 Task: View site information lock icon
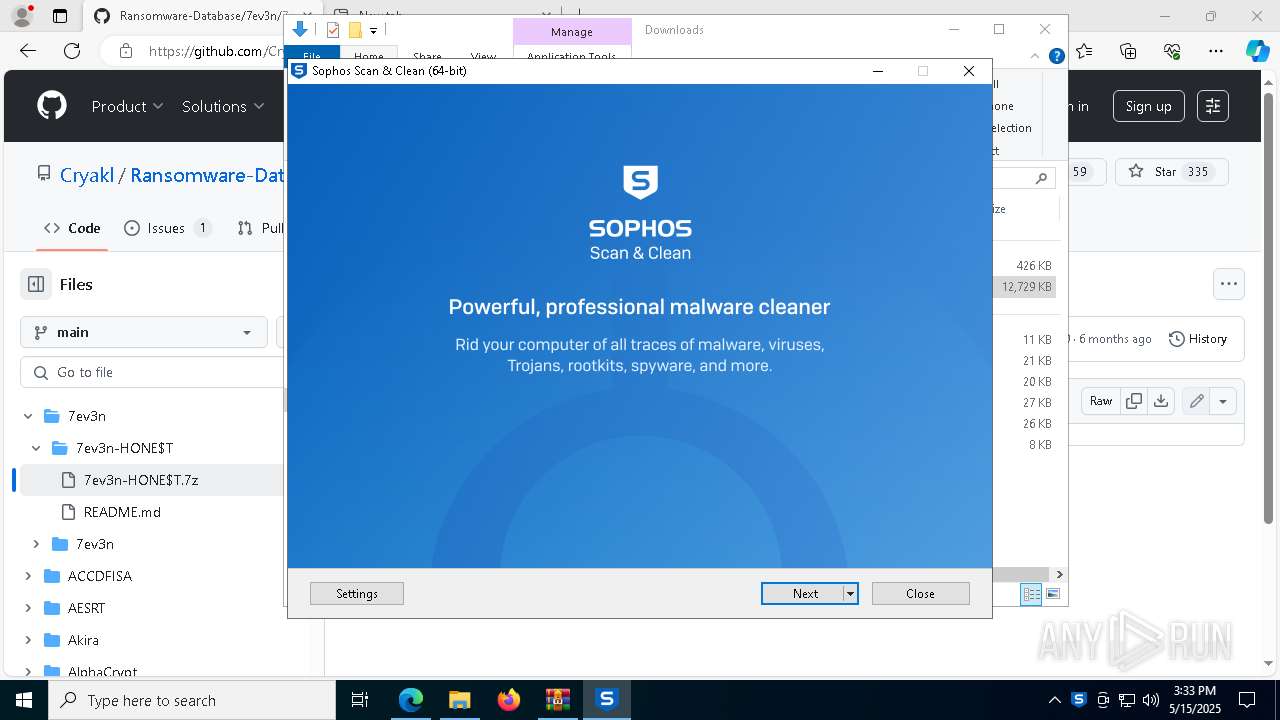pyautogui.click(x=125, y=51)
